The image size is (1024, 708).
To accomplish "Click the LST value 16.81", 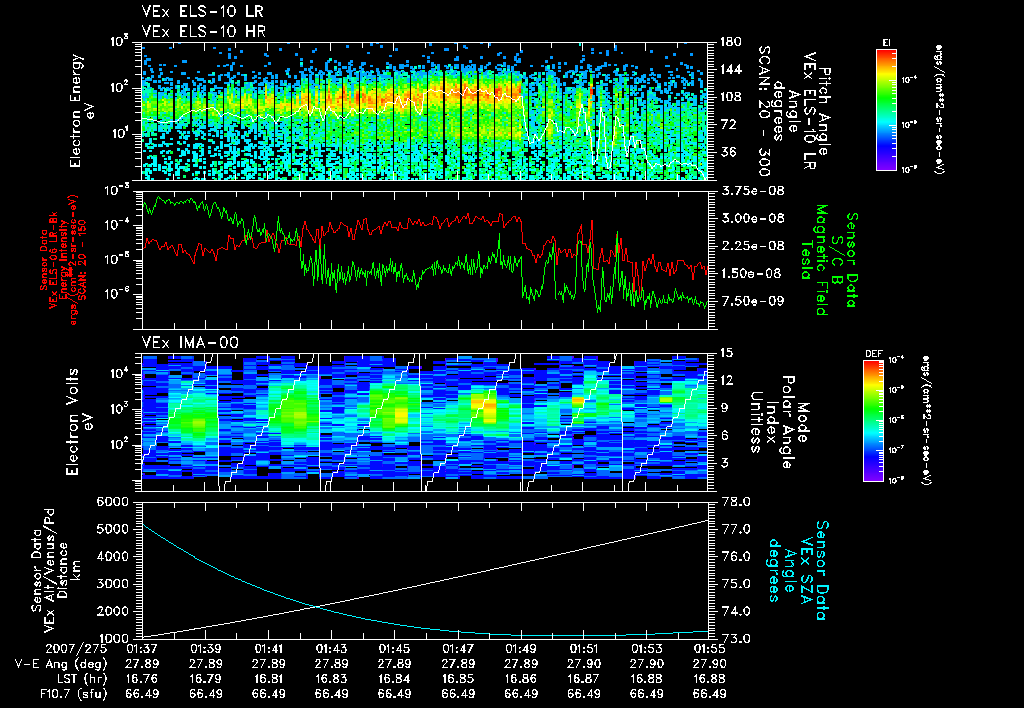I will click(x=268, y=679).
